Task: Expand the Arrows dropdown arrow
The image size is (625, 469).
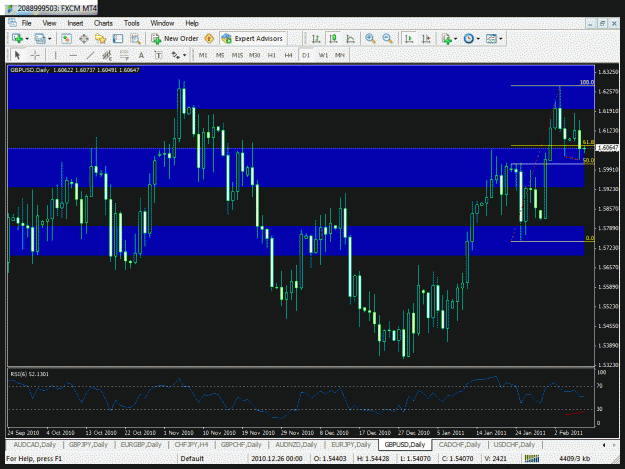Action: [185, 55]
